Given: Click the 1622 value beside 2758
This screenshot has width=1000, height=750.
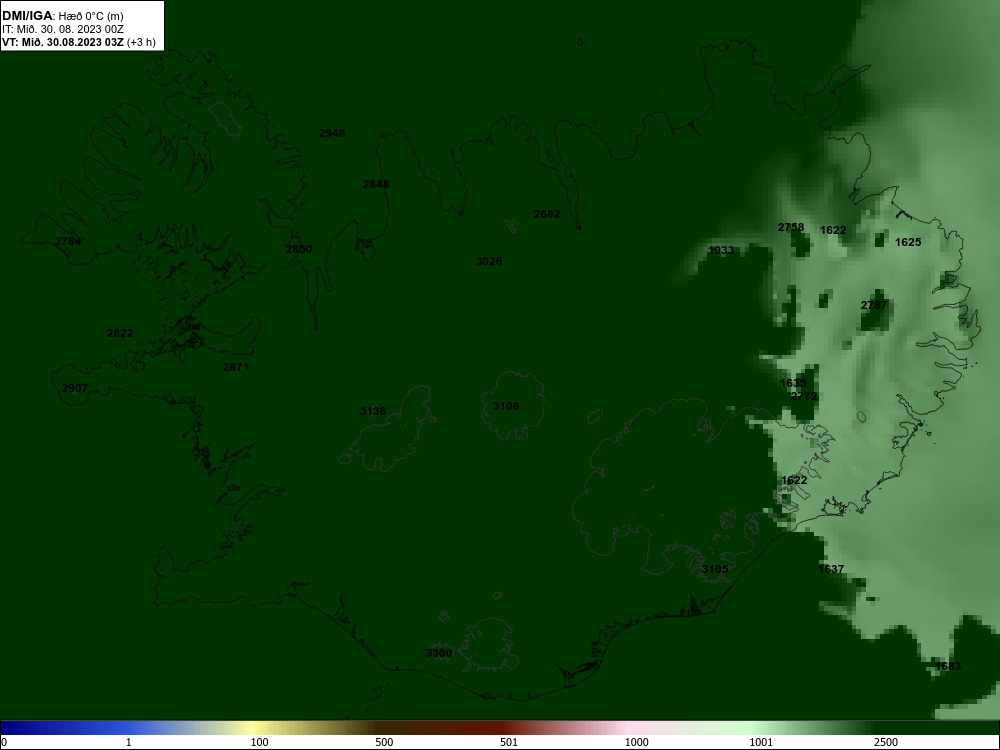Looking at the screenshot, I should pos(833,230).
